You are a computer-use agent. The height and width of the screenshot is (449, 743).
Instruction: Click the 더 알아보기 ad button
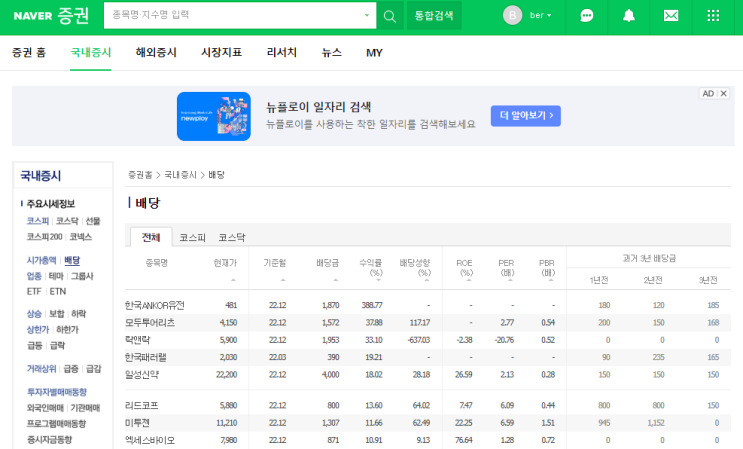(x=526, y=116)
